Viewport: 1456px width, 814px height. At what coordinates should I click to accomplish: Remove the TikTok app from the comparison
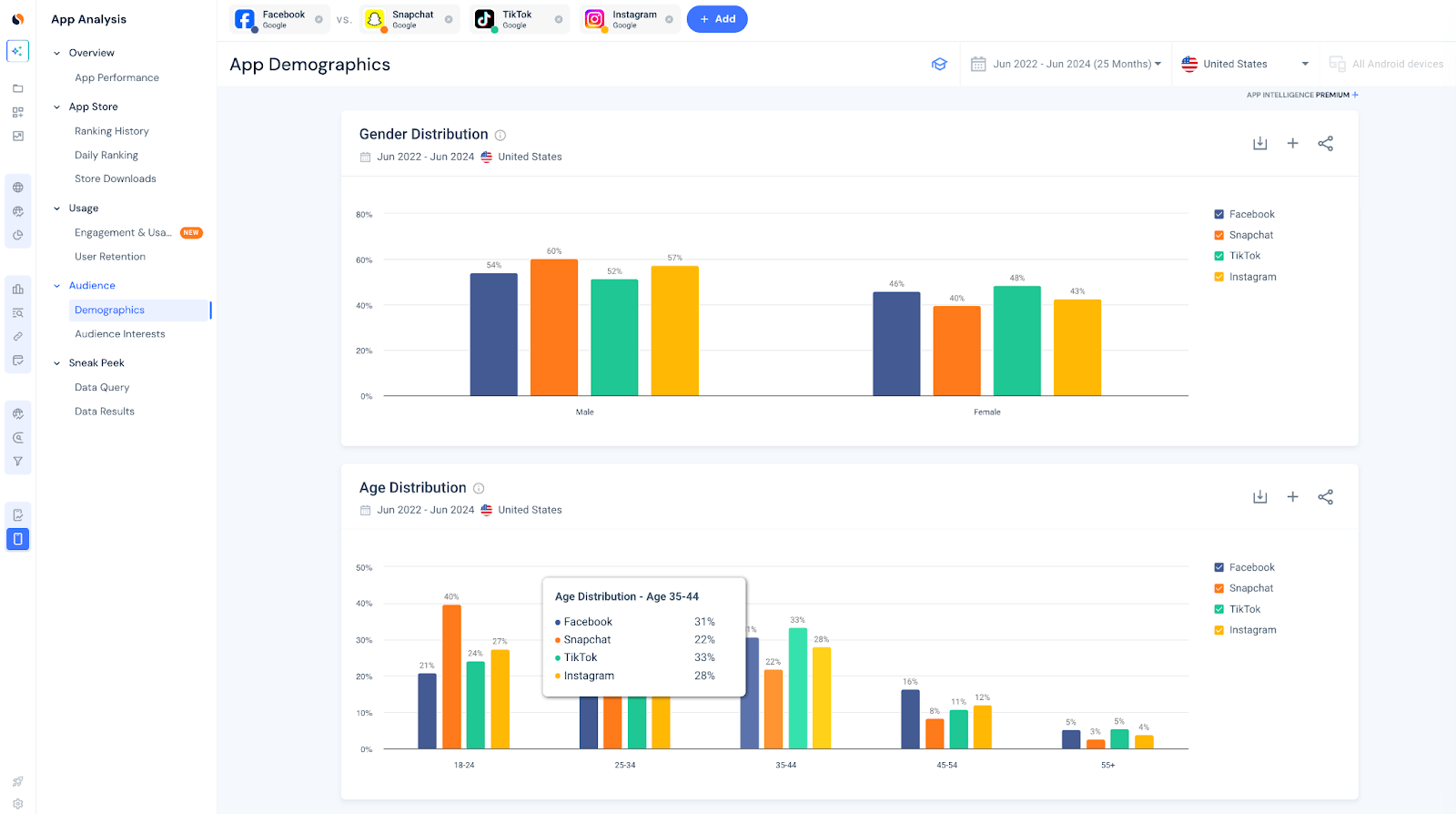pos(559,19)
